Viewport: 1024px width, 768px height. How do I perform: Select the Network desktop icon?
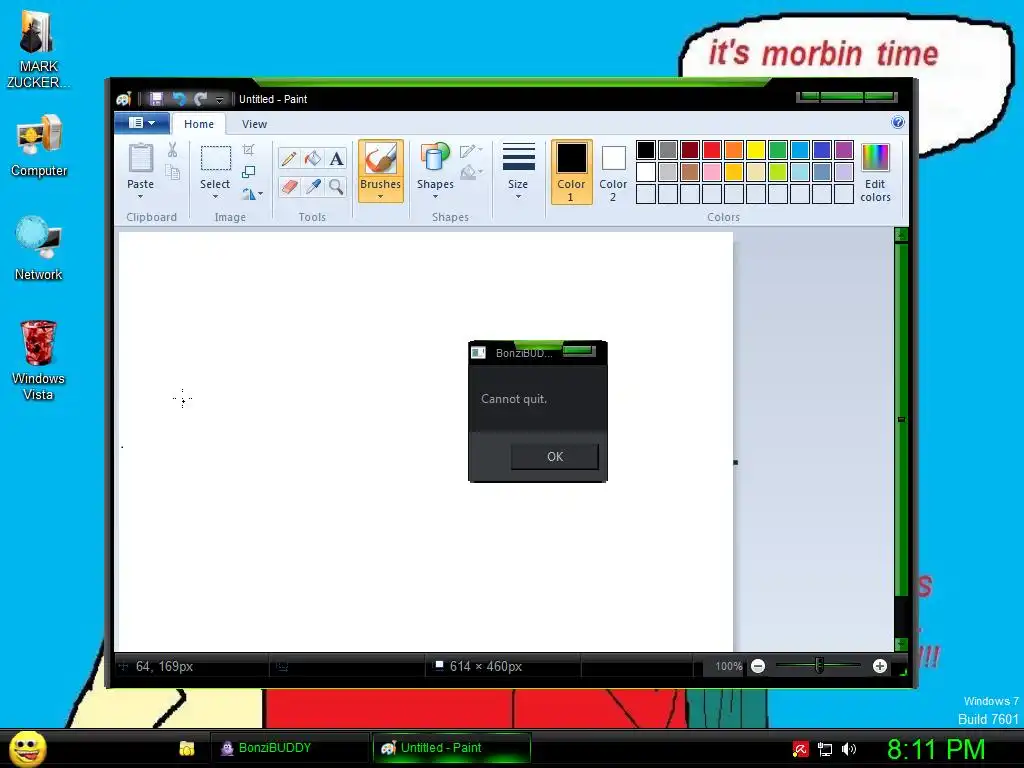coord(39,248)
